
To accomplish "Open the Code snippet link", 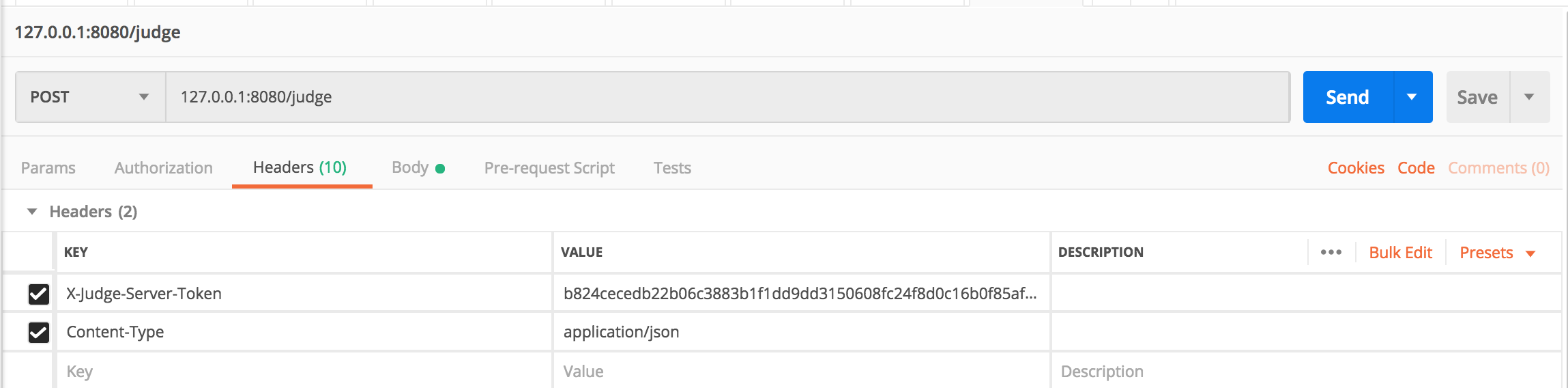I will pos(1416,168).
